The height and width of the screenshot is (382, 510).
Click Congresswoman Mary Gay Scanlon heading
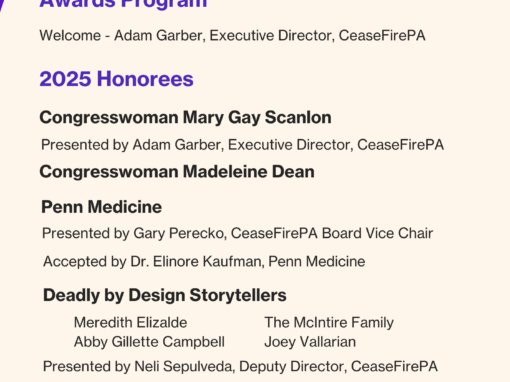point(185,118)
